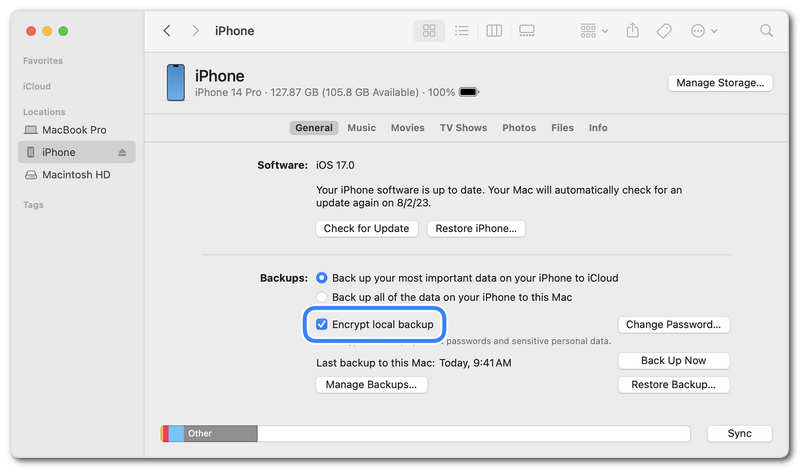Viewport: 800px width, 469px height.
Task: Switch to list view
Action: 462,31
